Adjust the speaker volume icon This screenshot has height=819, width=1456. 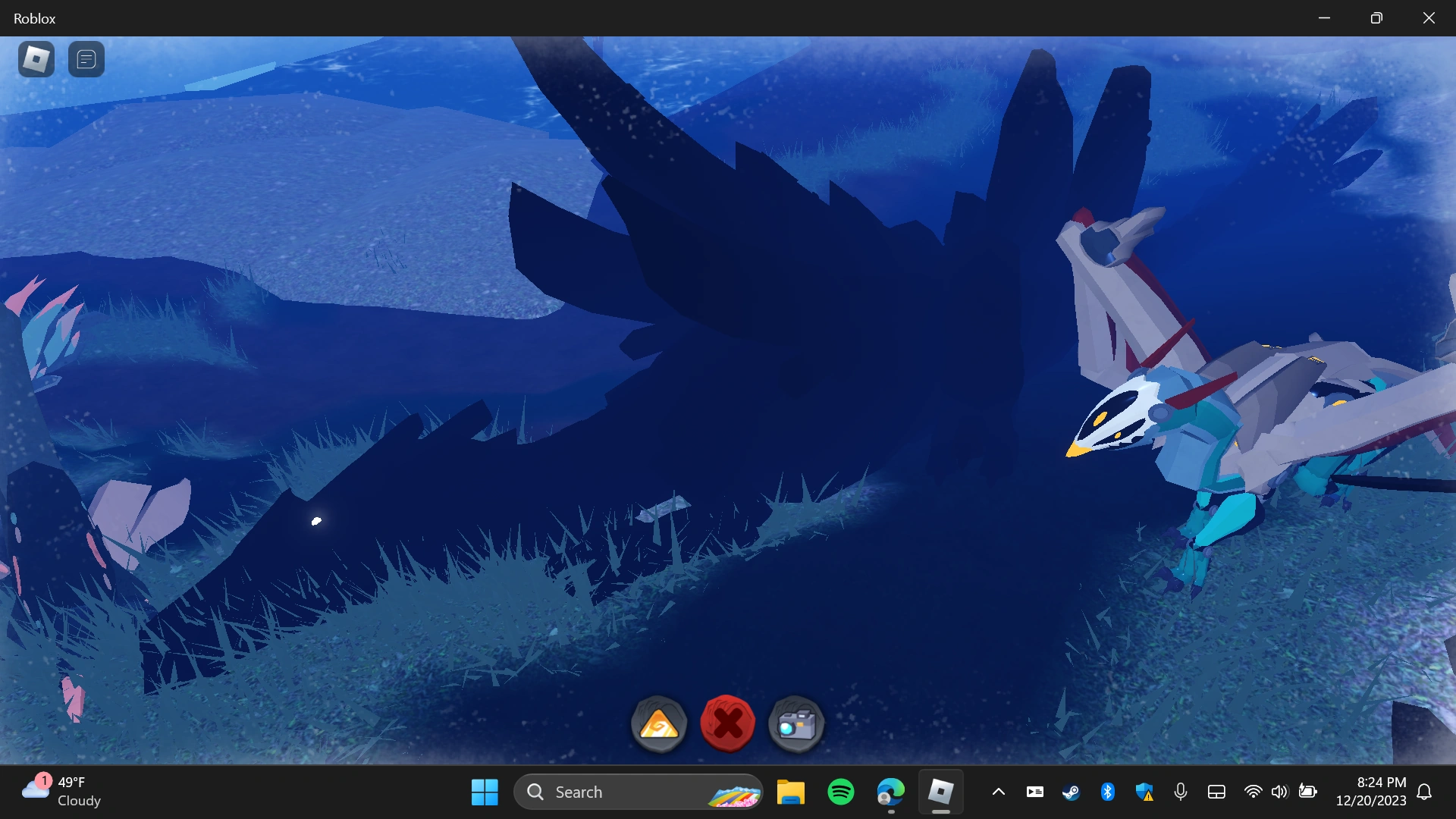point(1279,792)
